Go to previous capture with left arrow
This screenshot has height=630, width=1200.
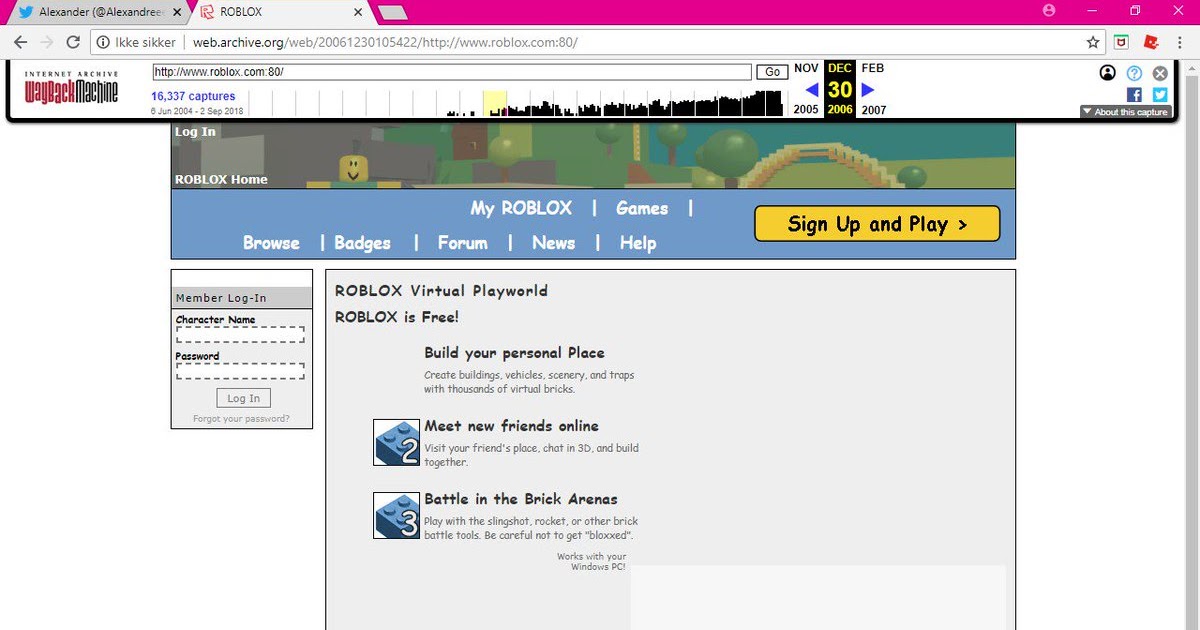pyautogui.click(x=812, y=90)
